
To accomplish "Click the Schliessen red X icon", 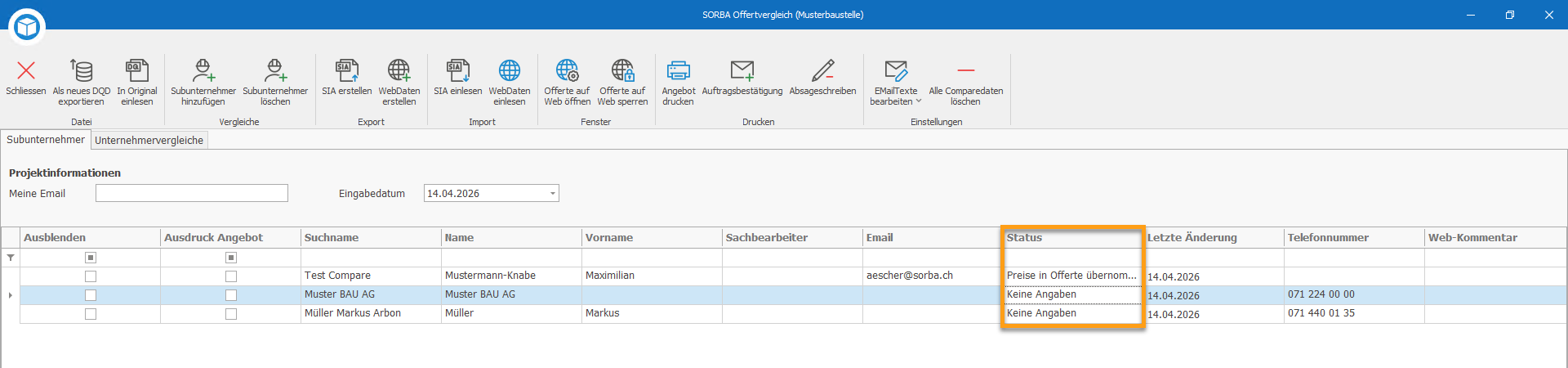I will click(26, 70).
